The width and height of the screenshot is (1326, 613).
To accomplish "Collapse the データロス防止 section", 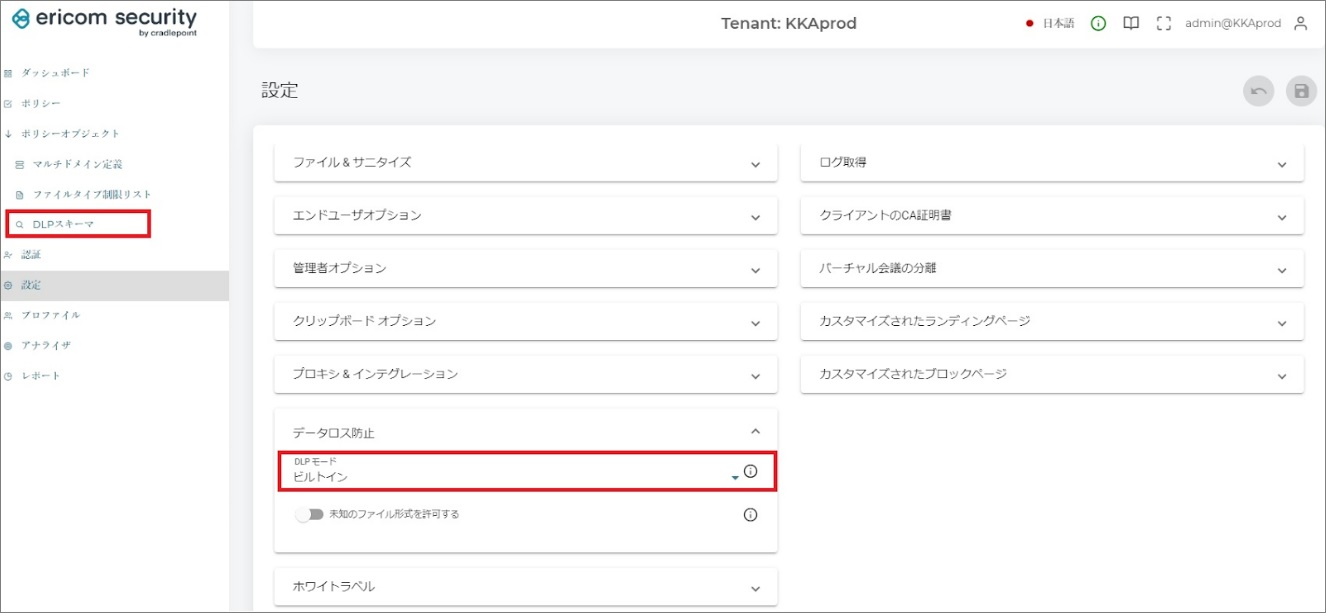I will (x=755, y=432).
